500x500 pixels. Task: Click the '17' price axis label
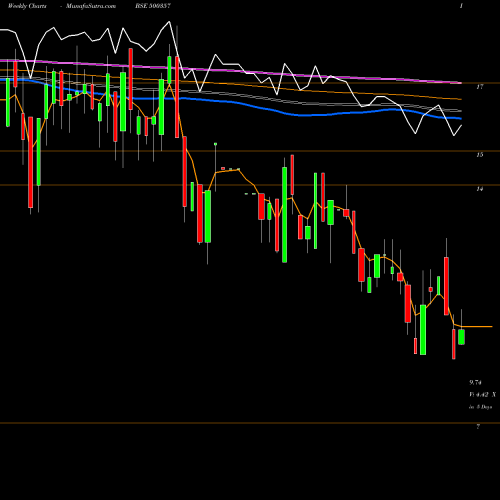tap(480, 87)
